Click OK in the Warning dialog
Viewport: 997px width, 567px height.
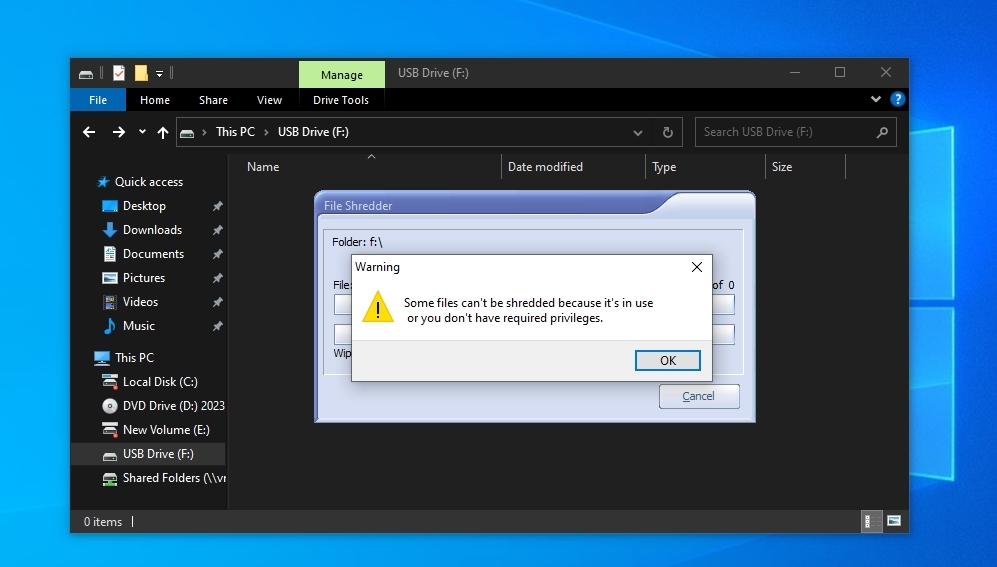tap(668, 360)
